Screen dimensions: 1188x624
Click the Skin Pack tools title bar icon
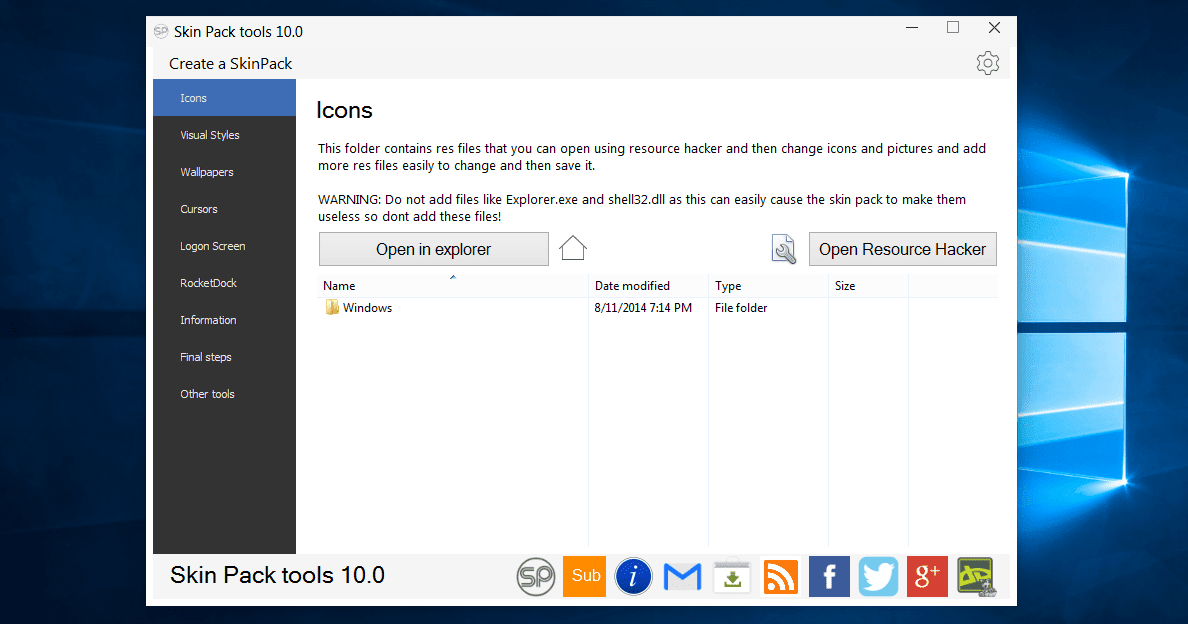pos(161,31)
